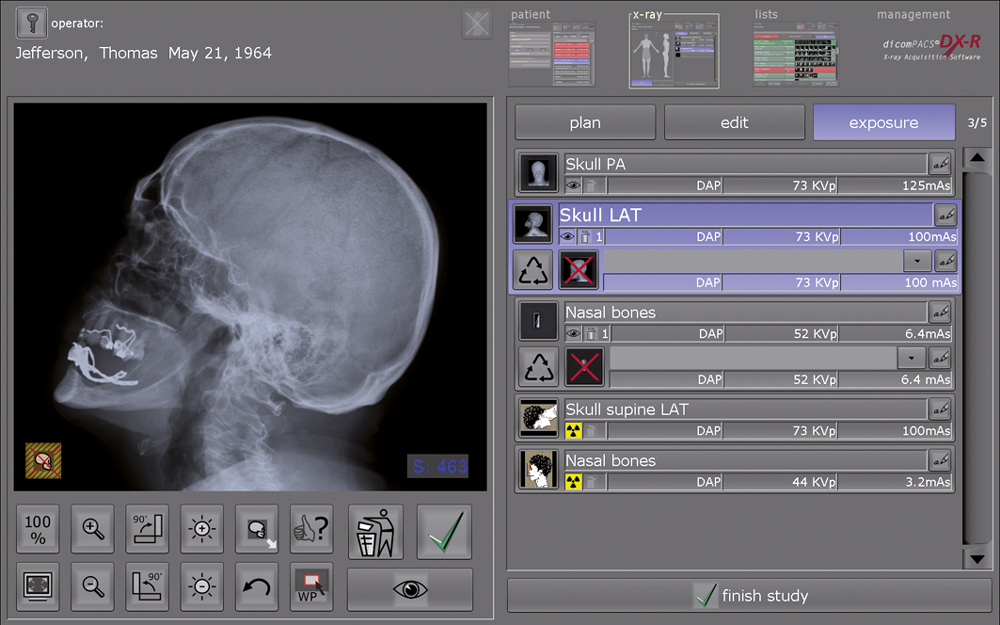This screenshot has width=1000, height=625.
Task: Open dropdown in Nasal bones rejected row
Action: pyautogui.click(x=911, y=357)
